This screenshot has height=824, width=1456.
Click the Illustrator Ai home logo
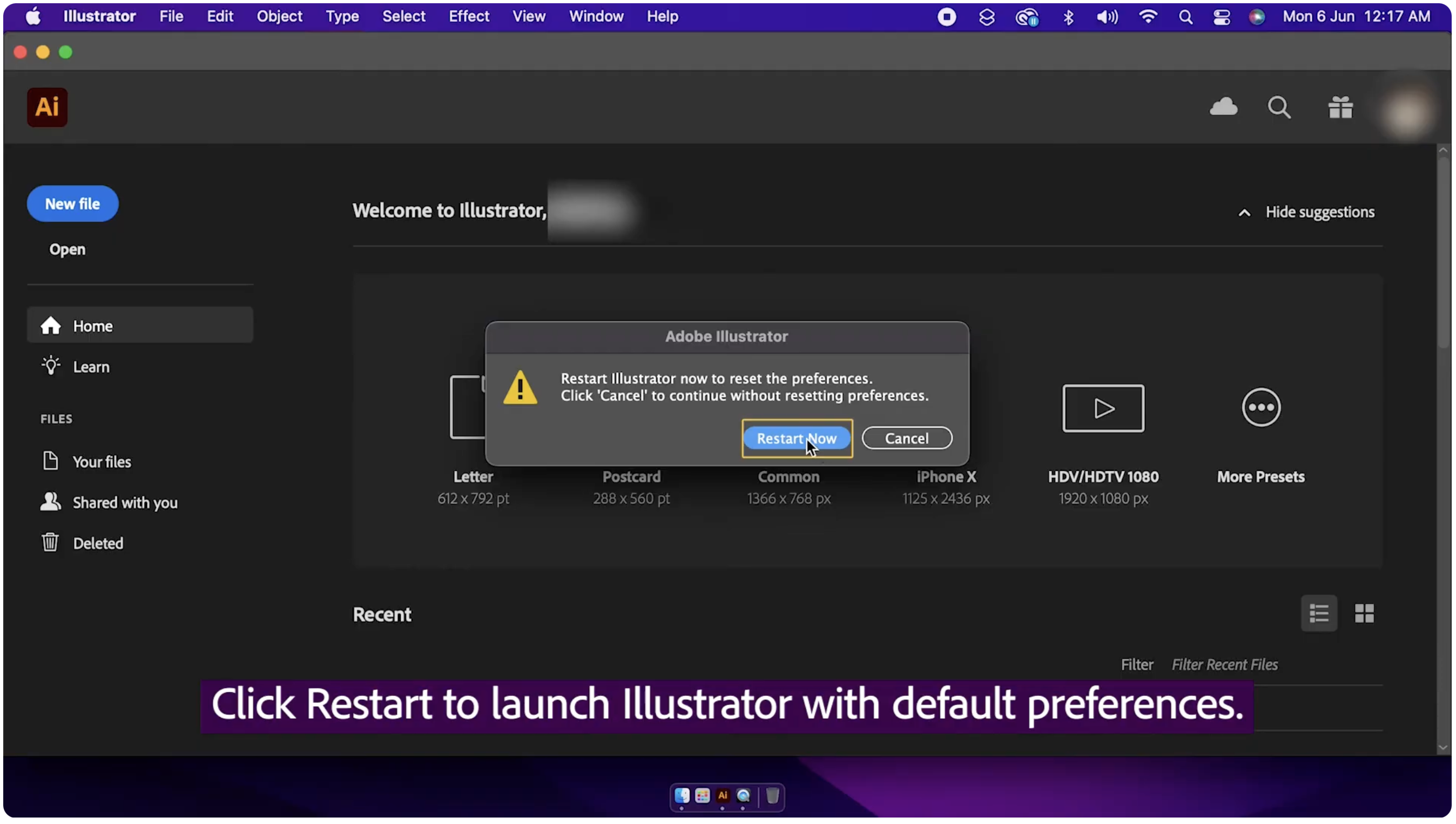(x=47, y=107)
